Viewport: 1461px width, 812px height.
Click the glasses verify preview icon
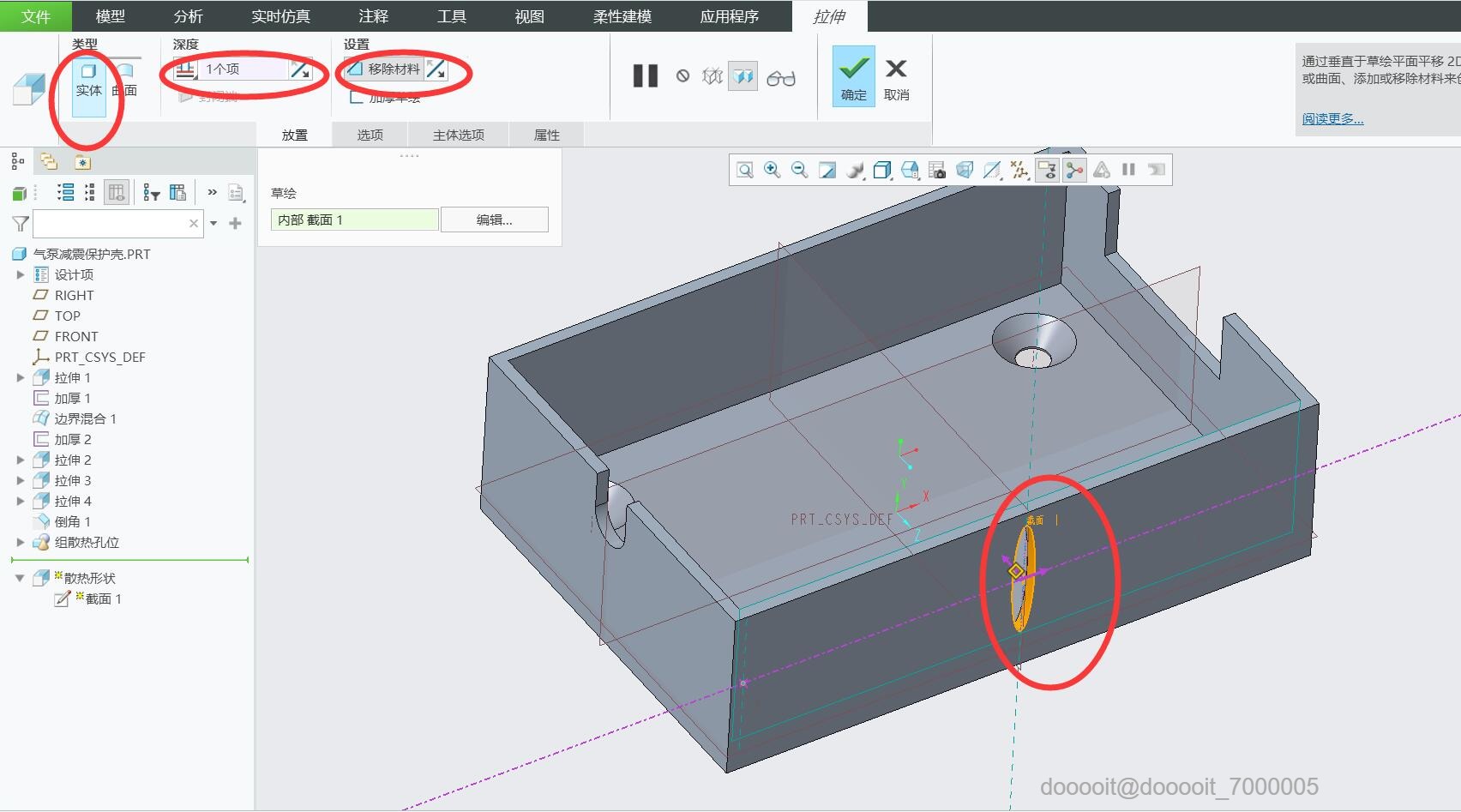781,78
